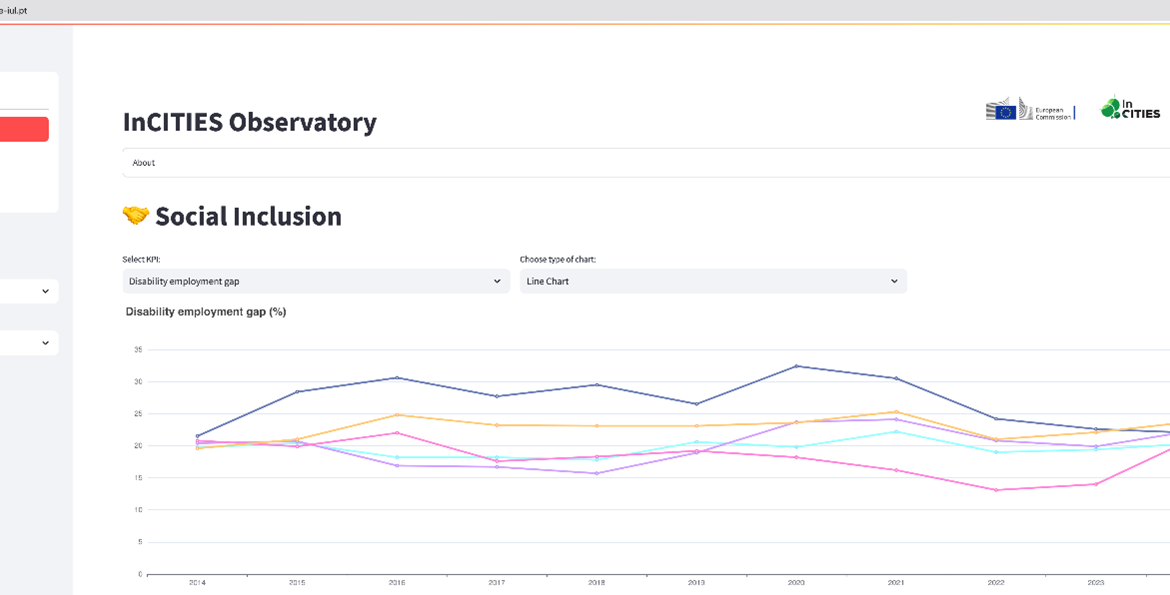The height and width of the screenshot is (595, 1170).
Task: Click the 2016 label on the x-axis
Action: [397, 582]
